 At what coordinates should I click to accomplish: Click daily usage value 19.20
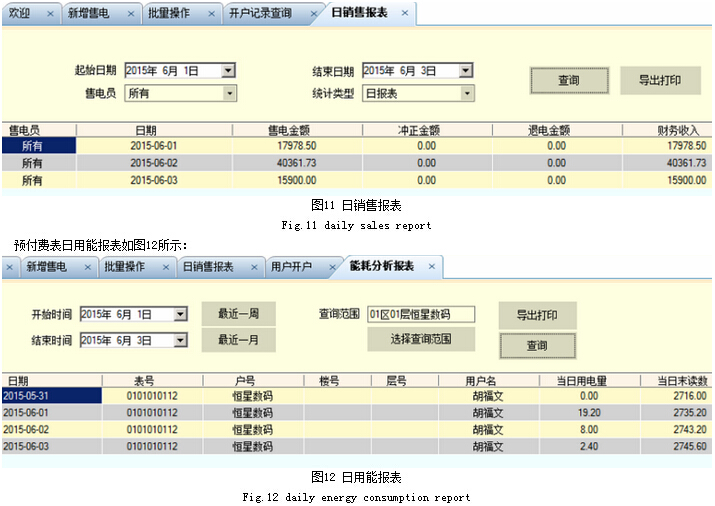tap(589, 413)
